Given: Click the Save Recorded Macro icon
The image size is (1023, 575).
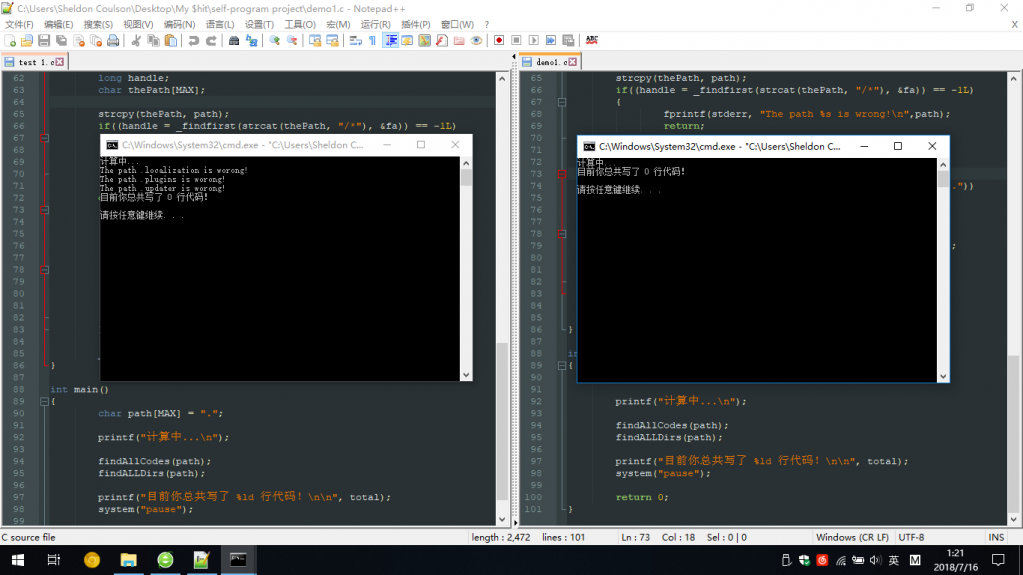Looking at the screenshot, I should (568, 40).
